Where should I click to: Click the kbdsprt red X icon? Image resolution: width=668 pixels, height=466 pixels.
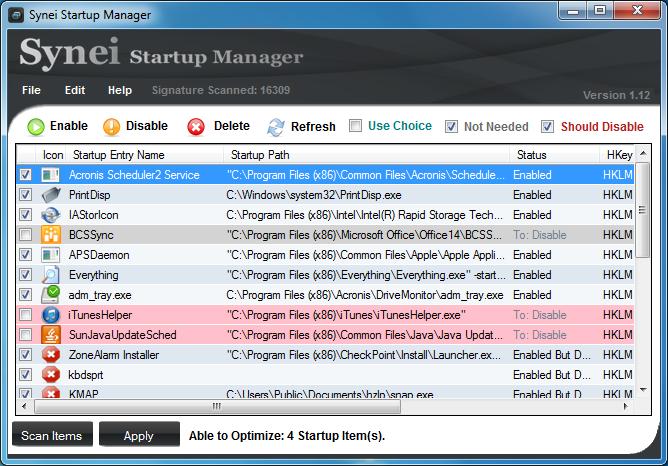51,375
